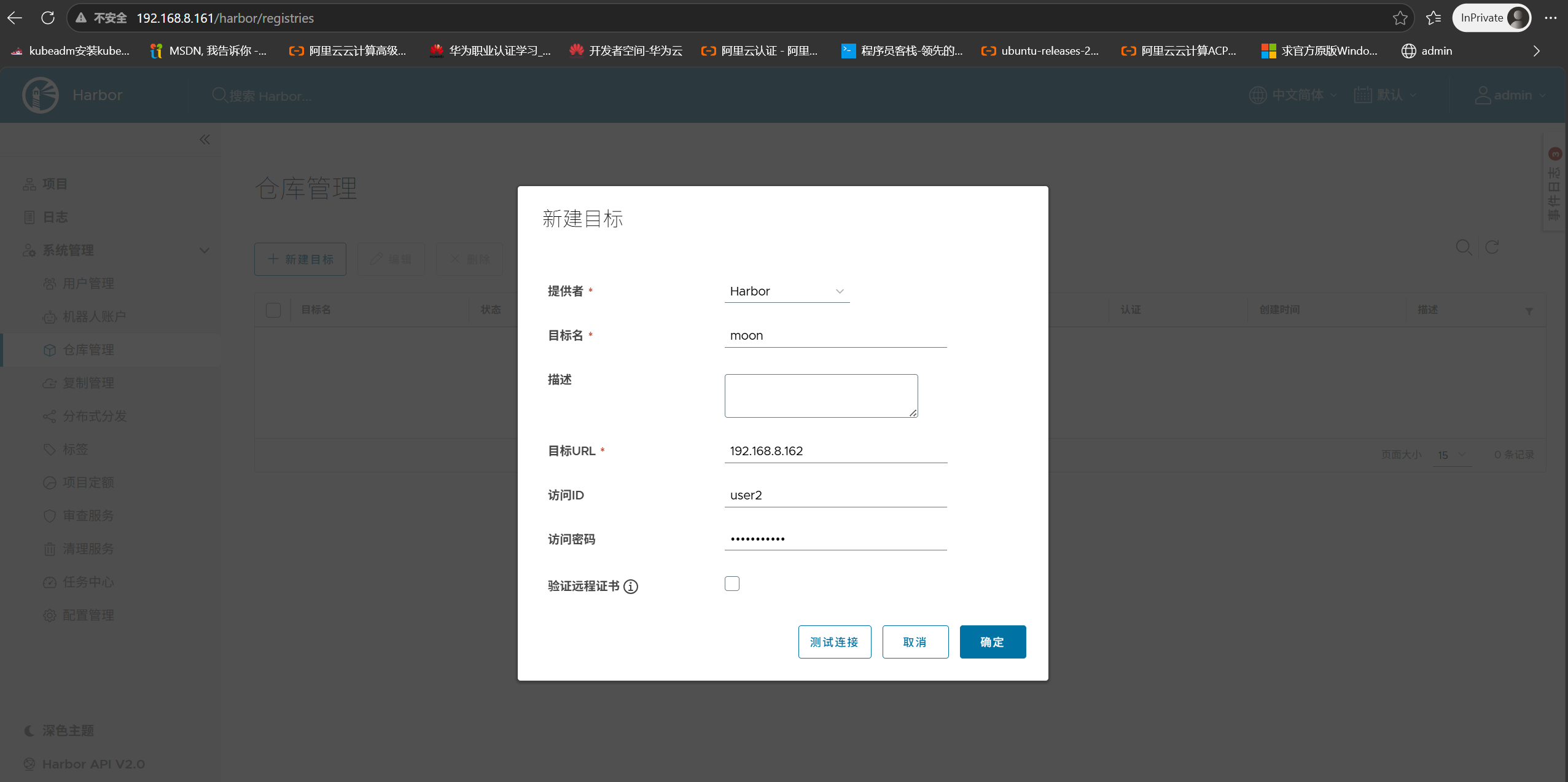The image size is (1568, 782).
Task: Open the admin bookmark
Action: (x=1426, y=51)
